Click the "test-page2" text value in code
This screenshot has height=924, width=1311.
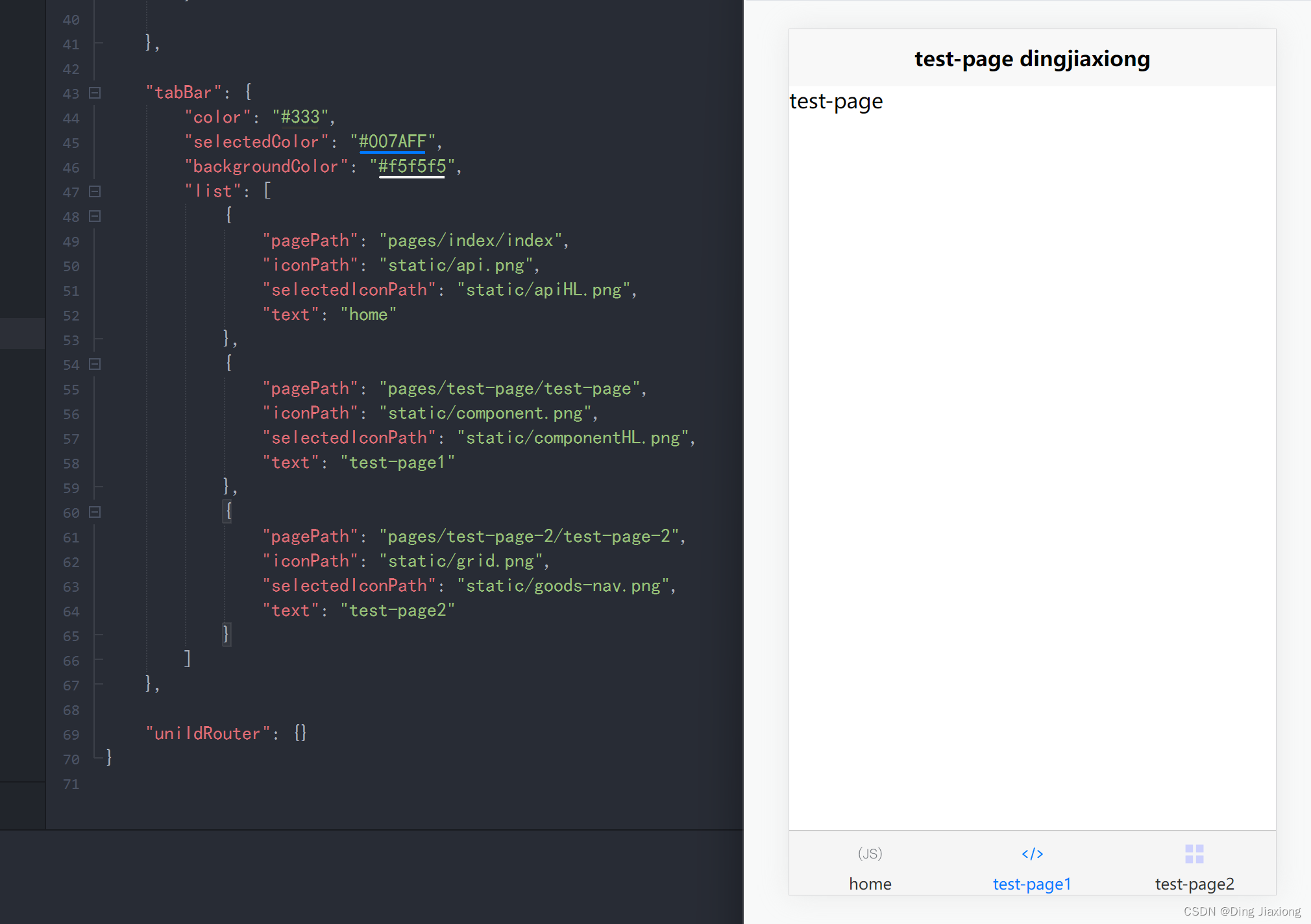[x=397, y=610]
